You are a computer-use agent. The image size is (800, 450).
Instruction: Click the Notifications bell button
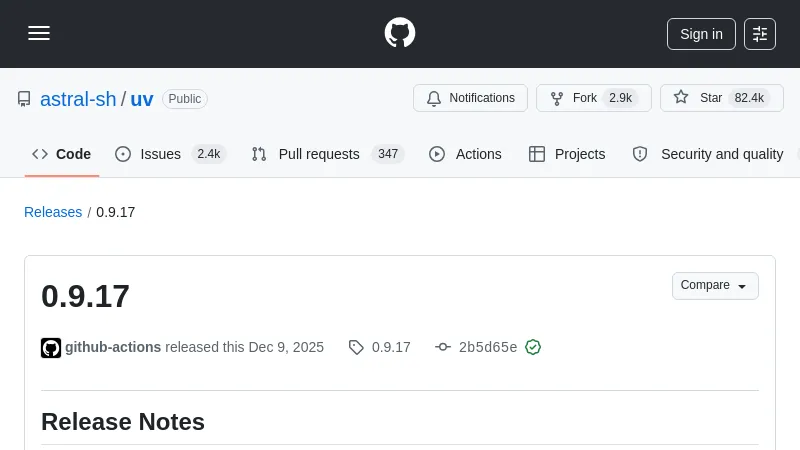pyautogui.click(x=470, y=98)
